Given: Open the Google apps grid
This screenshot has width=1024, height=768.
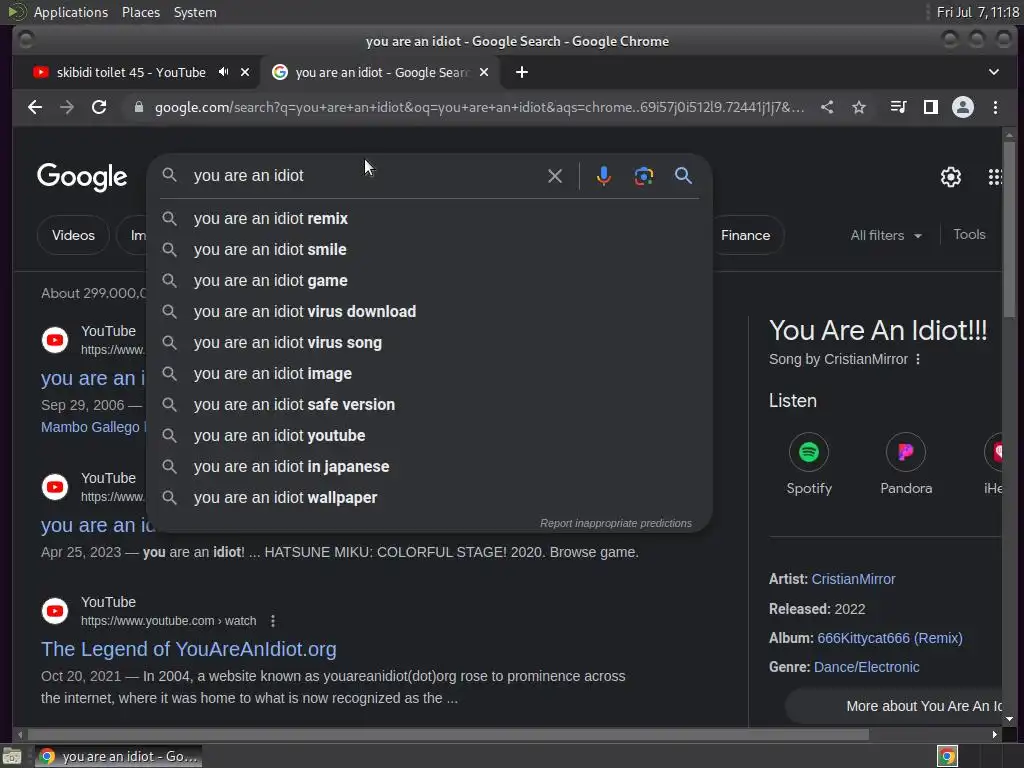Looking at the screenshot, I should click(x=995, y=177).
